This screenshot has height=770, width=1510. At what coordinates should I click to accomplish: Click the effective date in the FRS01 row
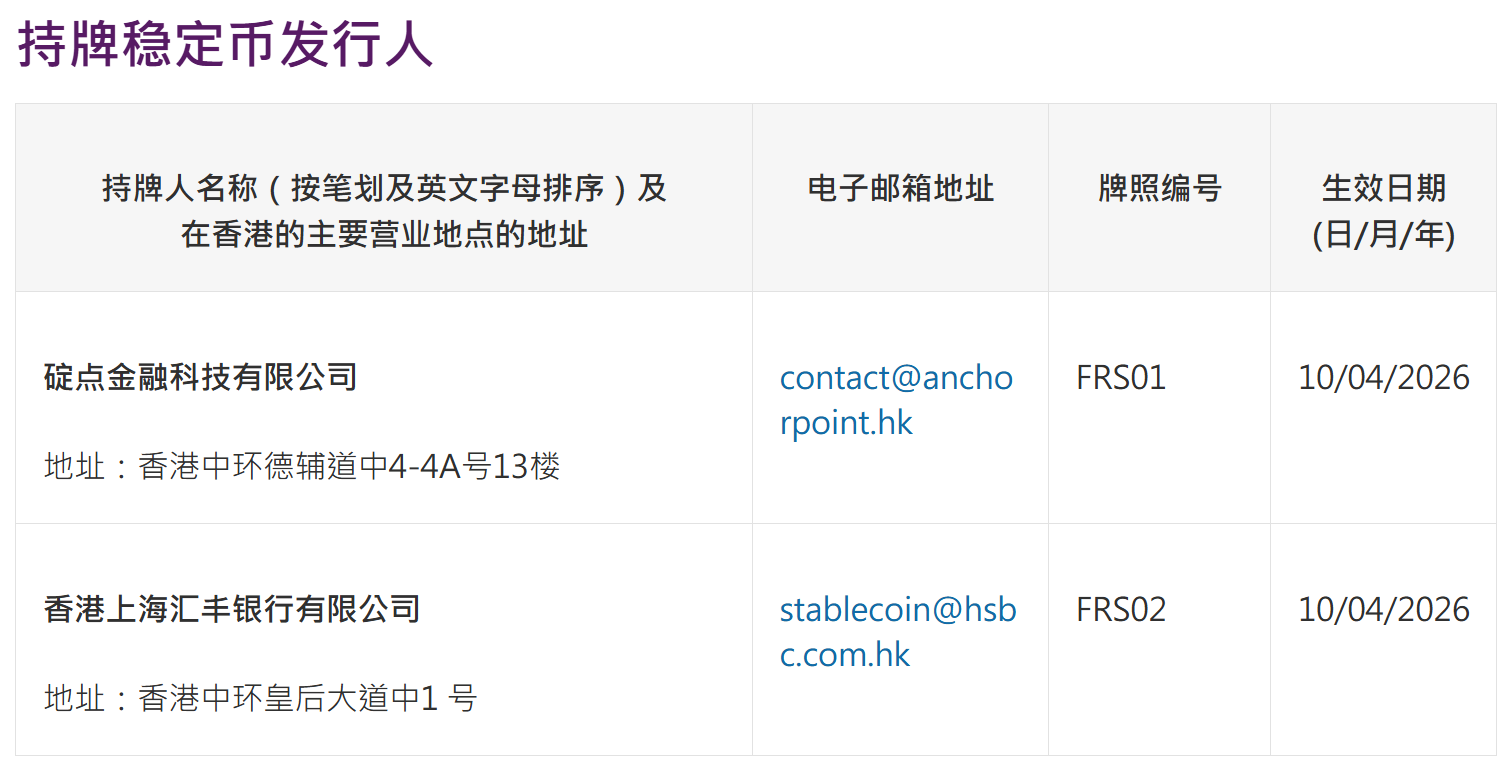tap(1383, 377)
